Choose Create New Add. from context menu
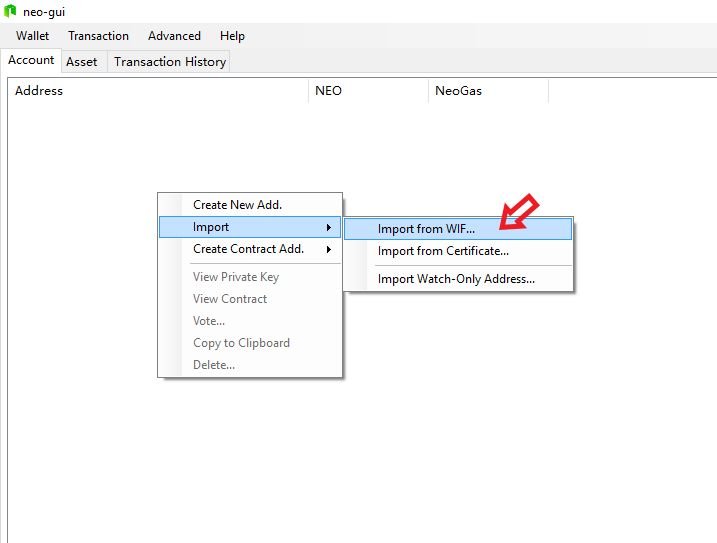 (x=250, y=204)
